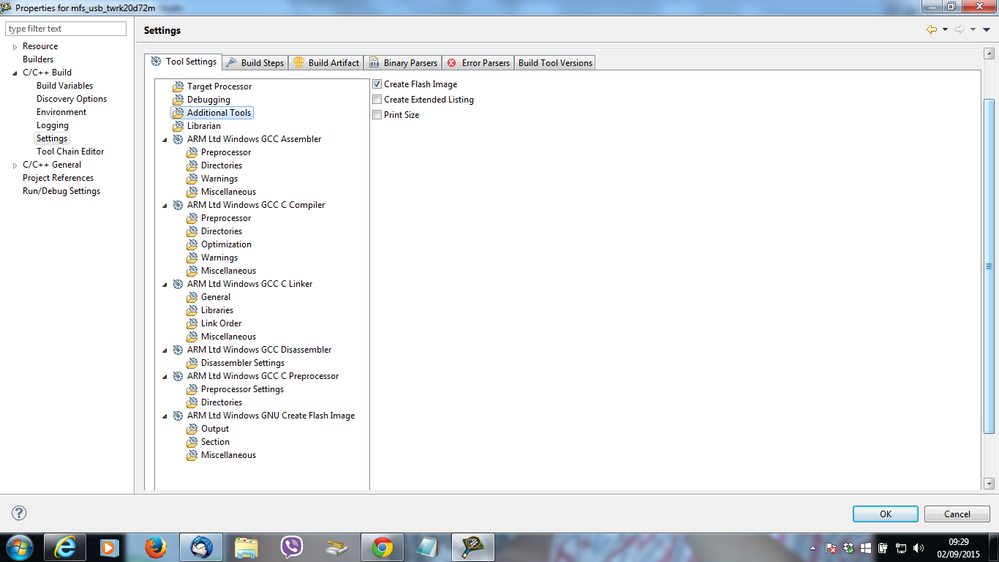The width and height of the screenshot is (999, 562).
Task: Enable Create Extended Listing
Action: [x=377, y=99]
